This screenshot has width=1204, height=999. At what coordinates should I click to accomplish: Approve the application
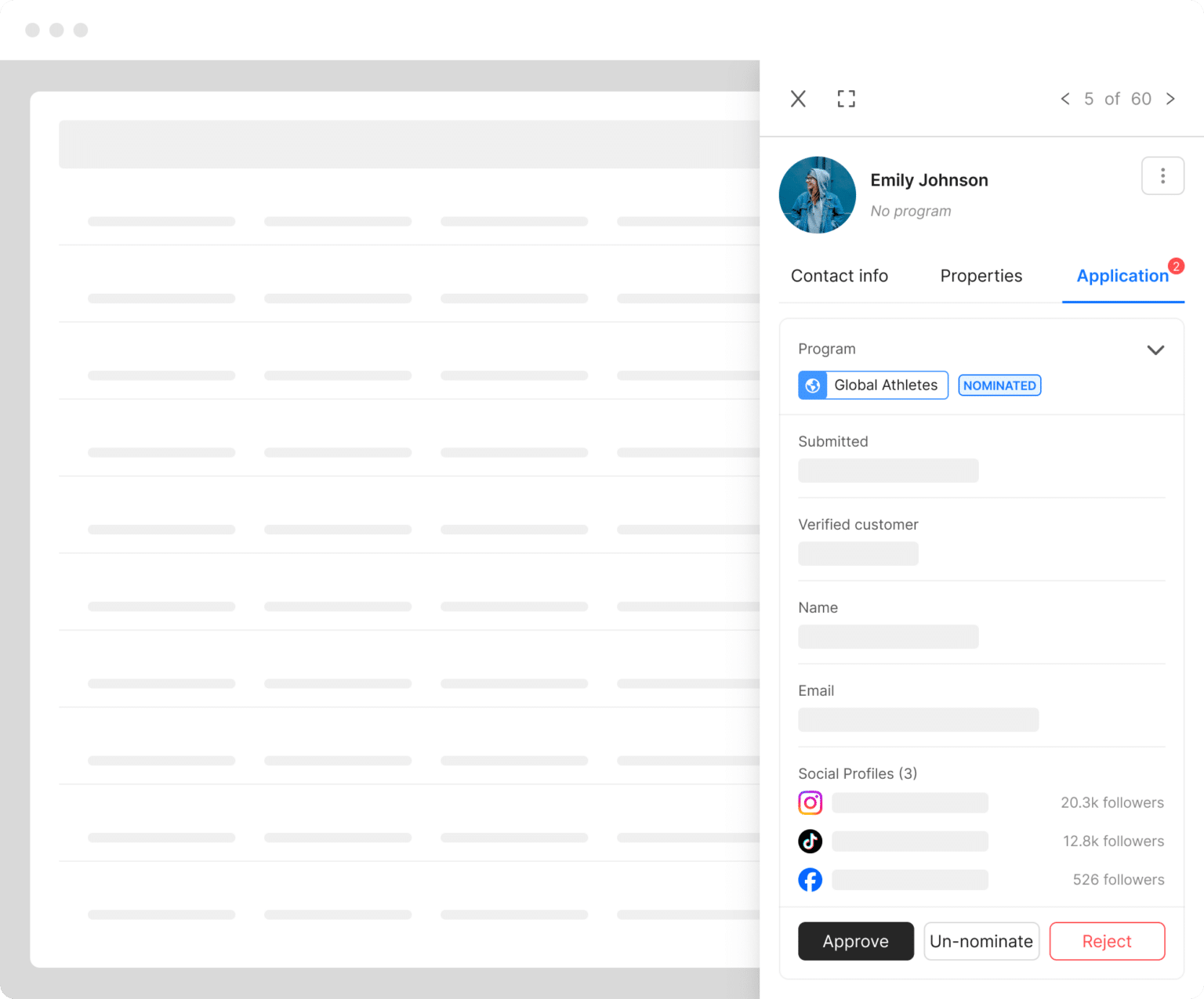855,941
